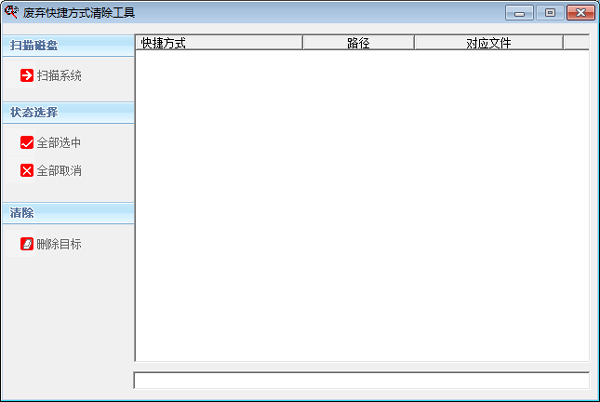This screenshot has height=402, width=600.
Task: Click the 扫描系统 text button
Action: [59, 76]
